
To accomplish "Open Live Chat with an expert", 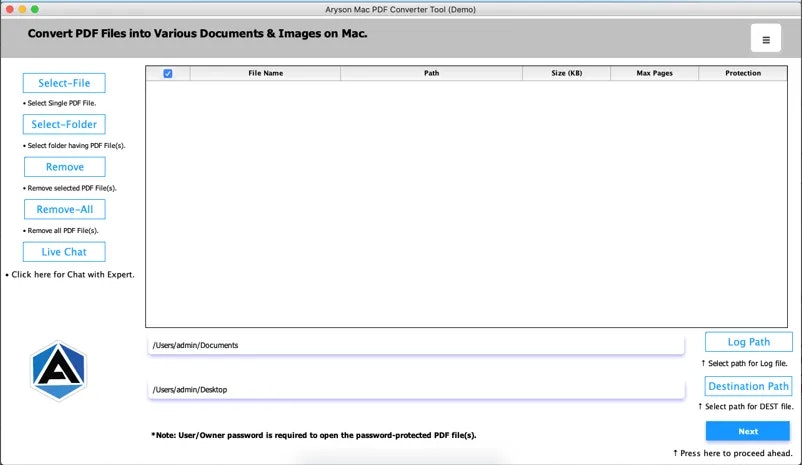I will [x=64, y=252].
